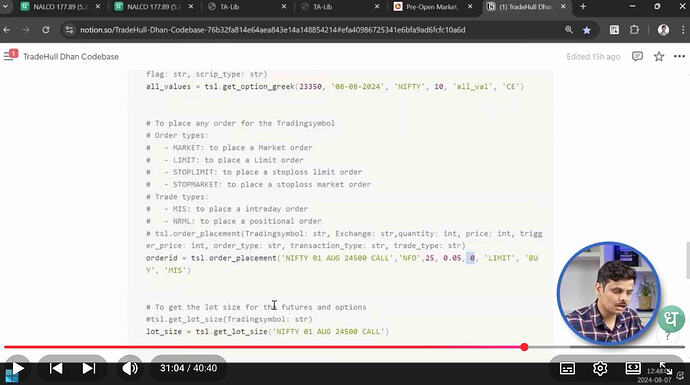Click the 31:04 / 40:40 time display
690x385 pixels.
[x=188, y=368]
